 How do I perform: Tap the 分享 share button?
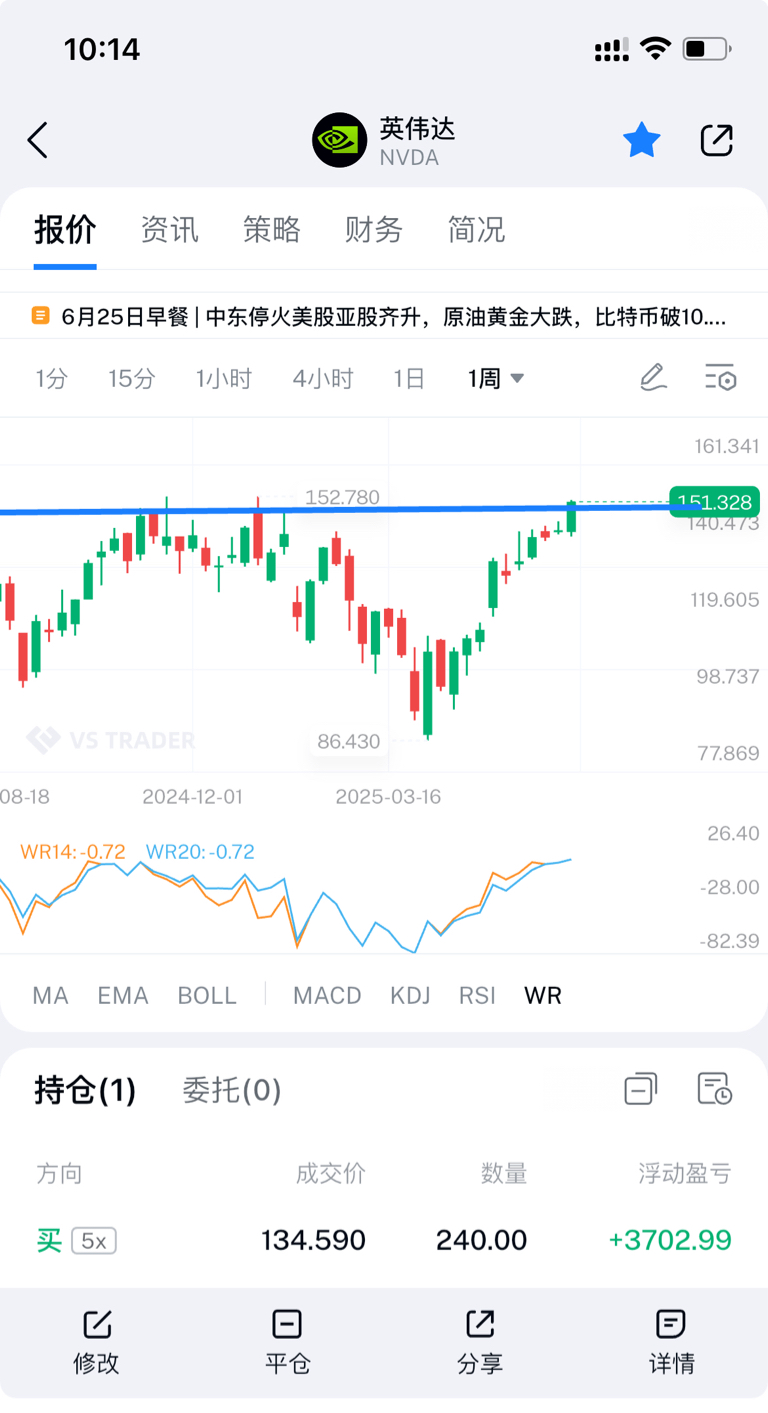480,1341
